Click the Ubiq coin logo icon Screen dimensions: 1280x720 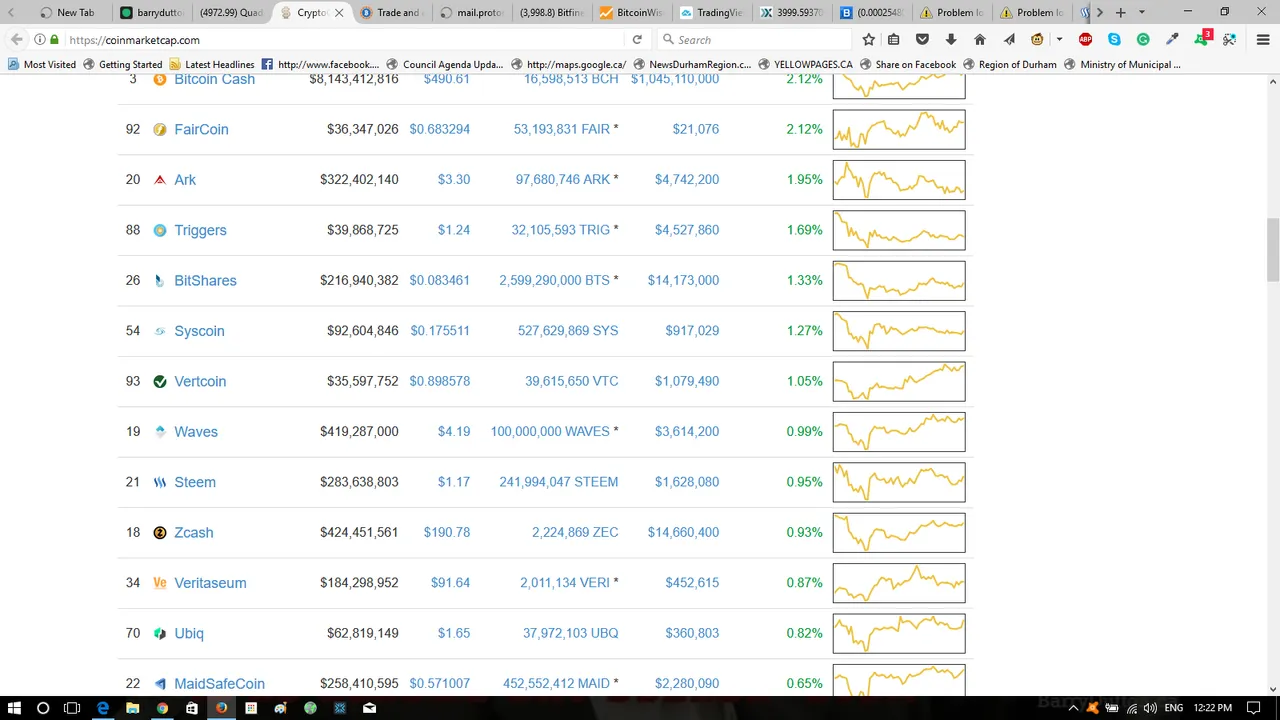pyautogui.click(x=160, y=633)
